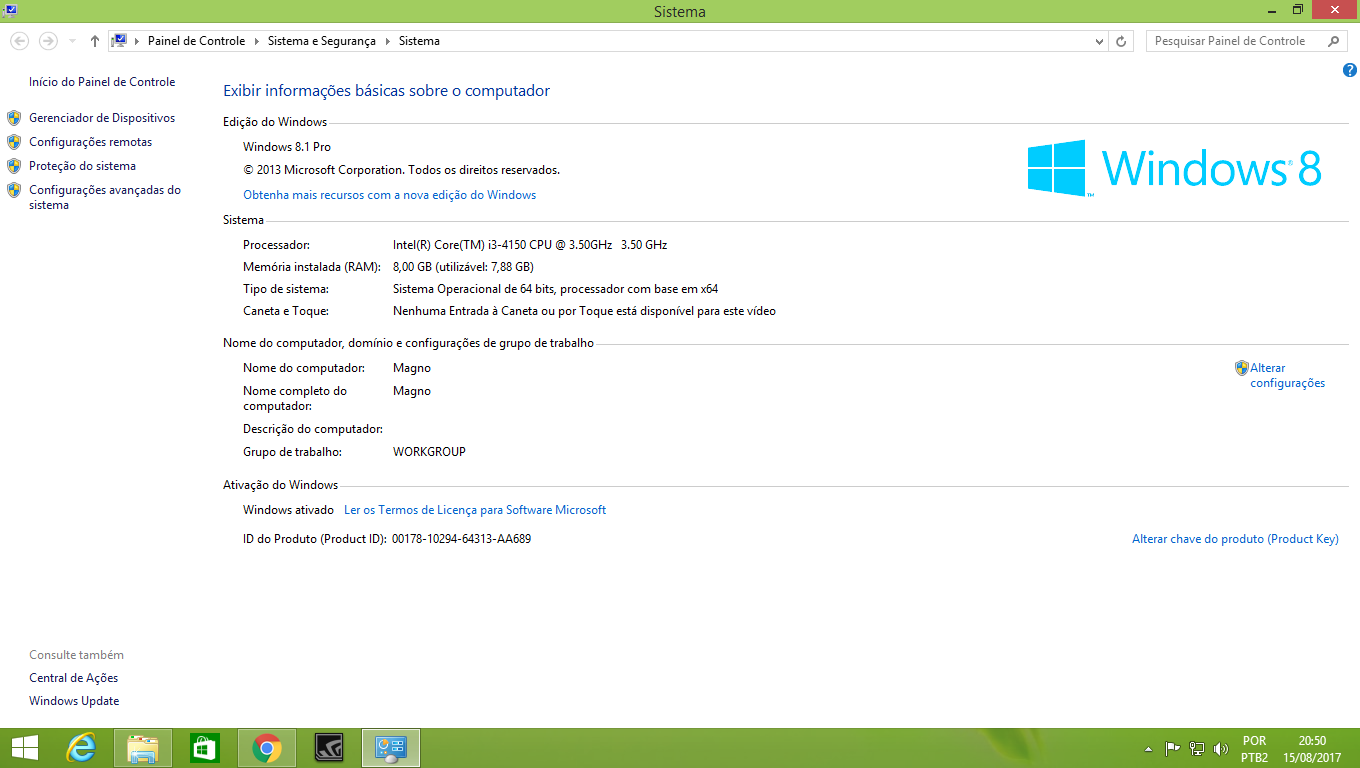
Task: Open Central de Ações link
Action: coord(74,678)
